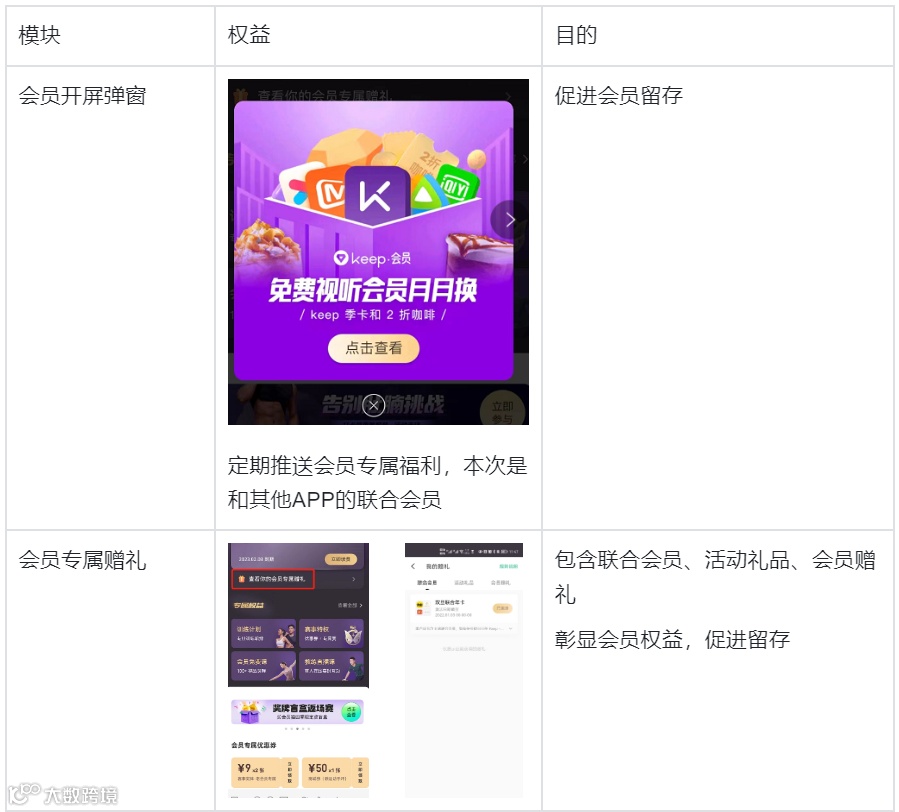This screenshot has width=899, height=812.
Task: Close the Keep member popup with the circled X
Action: click(x=373, y=405)
